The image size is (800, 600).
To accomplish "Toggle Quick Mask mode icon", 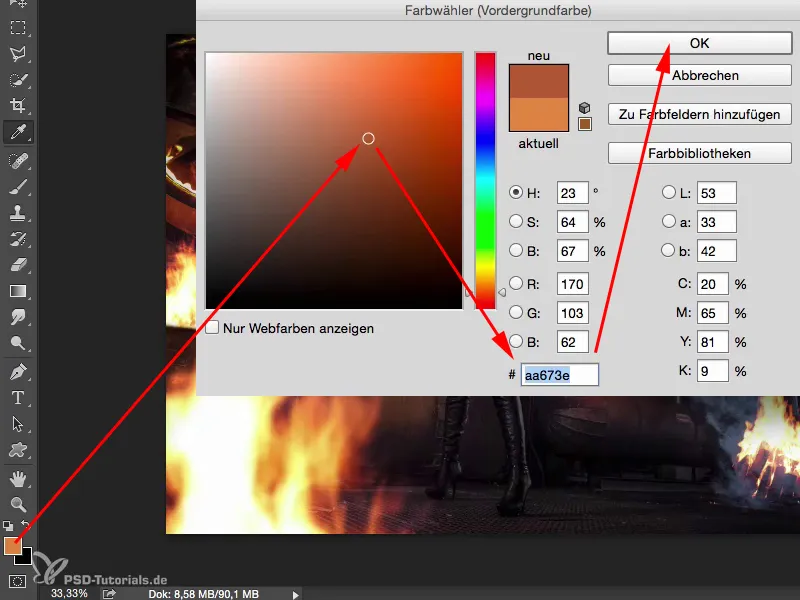I will (17, 581).
